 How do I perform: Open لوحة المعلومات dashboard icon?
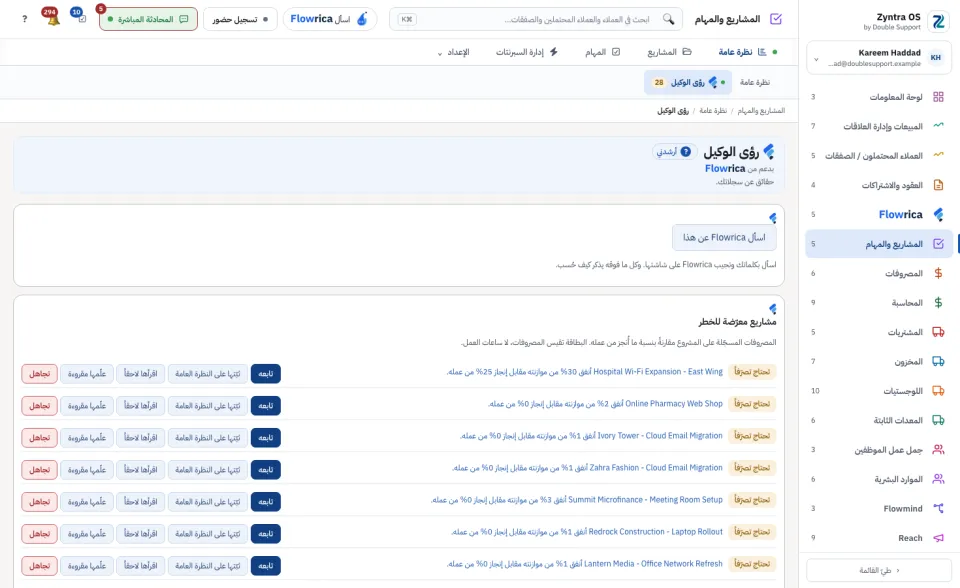tap(938, 97)
